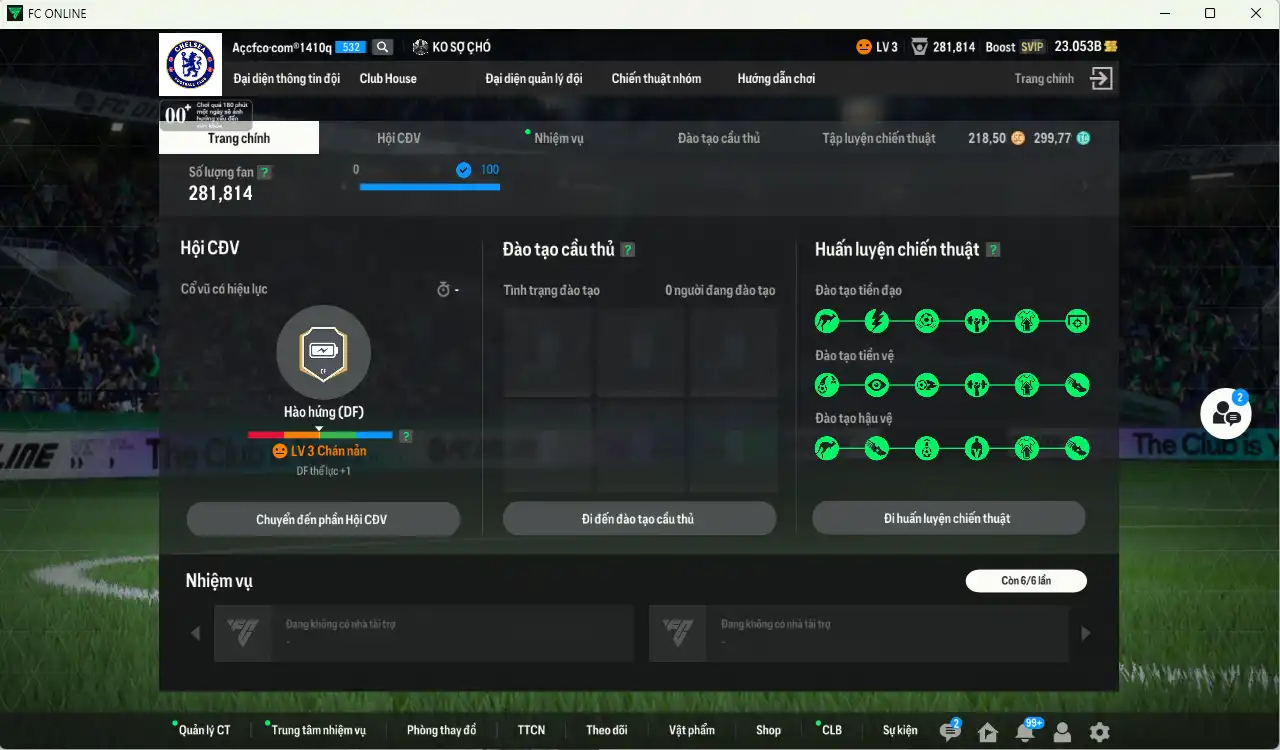Click the logout arrow icon at top right
The width and height of the screenshot is (1280, 750).
(1101, 79)
